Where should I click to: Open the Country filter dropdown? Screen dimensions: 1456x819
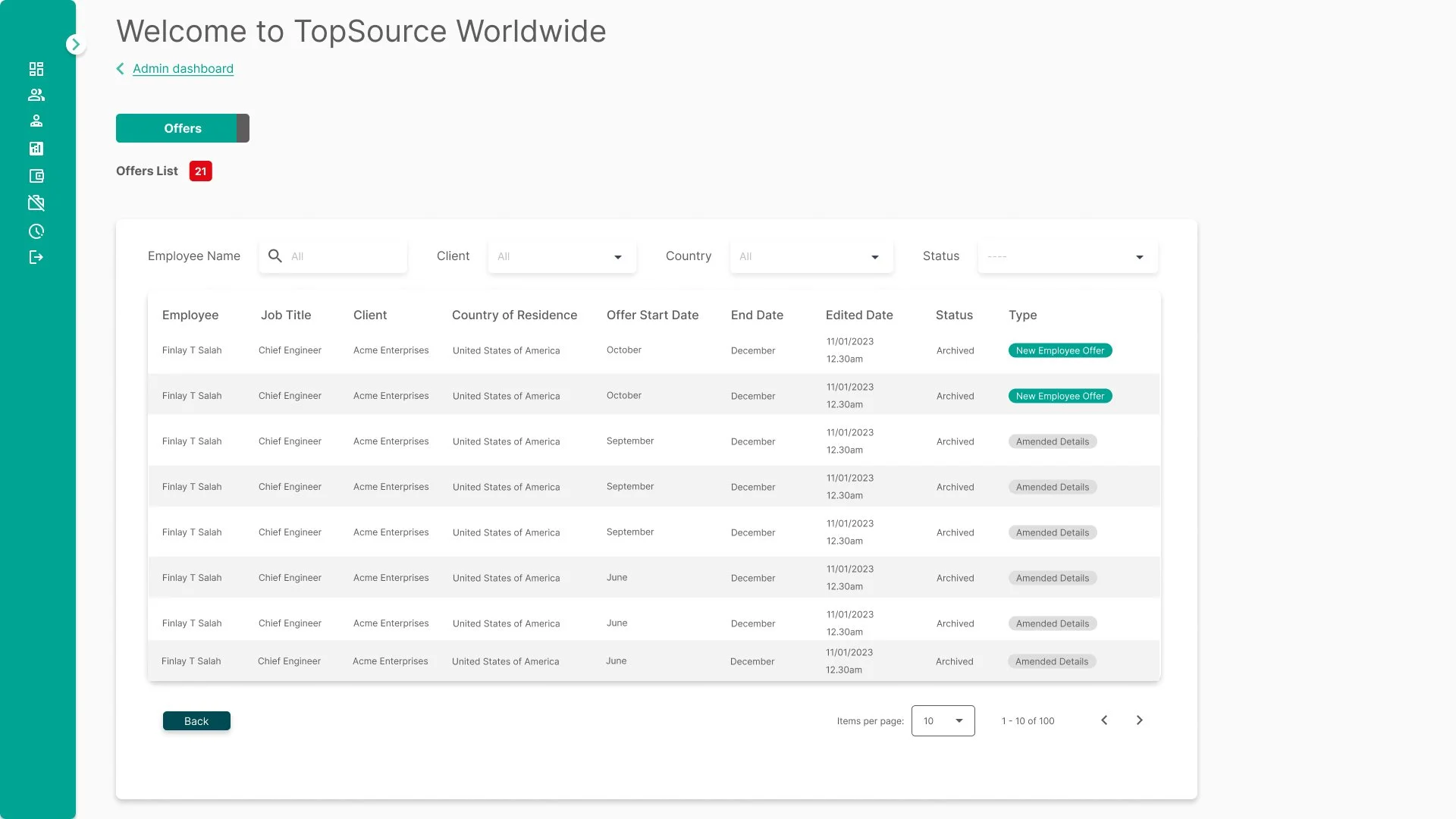click(811, 257)
